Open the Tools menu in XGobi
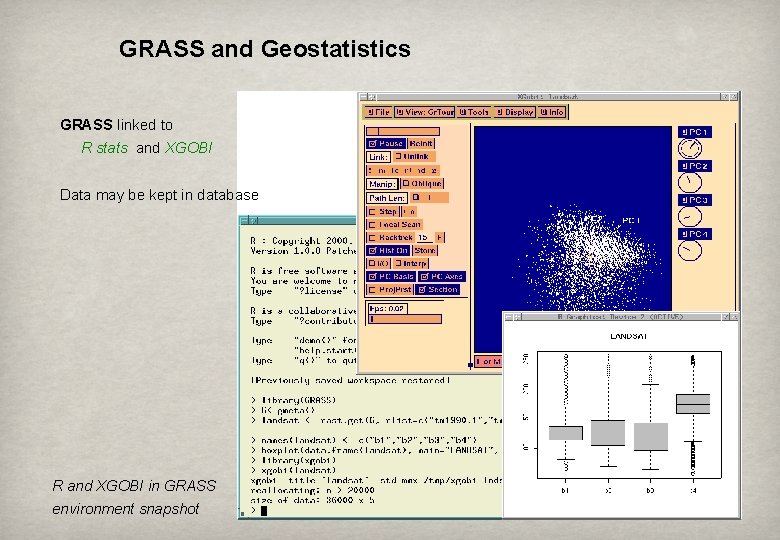The height and width of the screenshot is (540, 780). [x=474, y=112]
